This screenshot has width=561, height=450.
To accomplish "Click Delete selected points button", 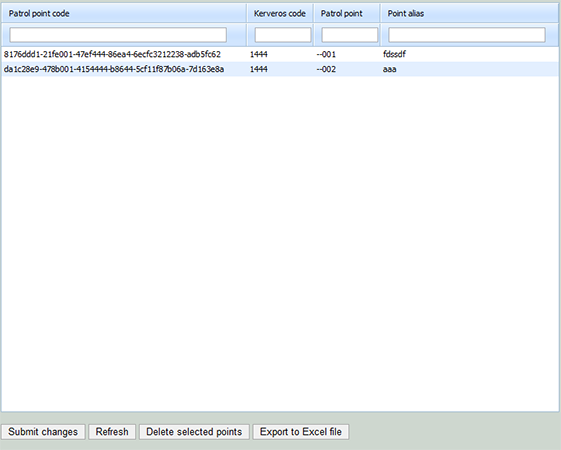I will tap(194, 432).
